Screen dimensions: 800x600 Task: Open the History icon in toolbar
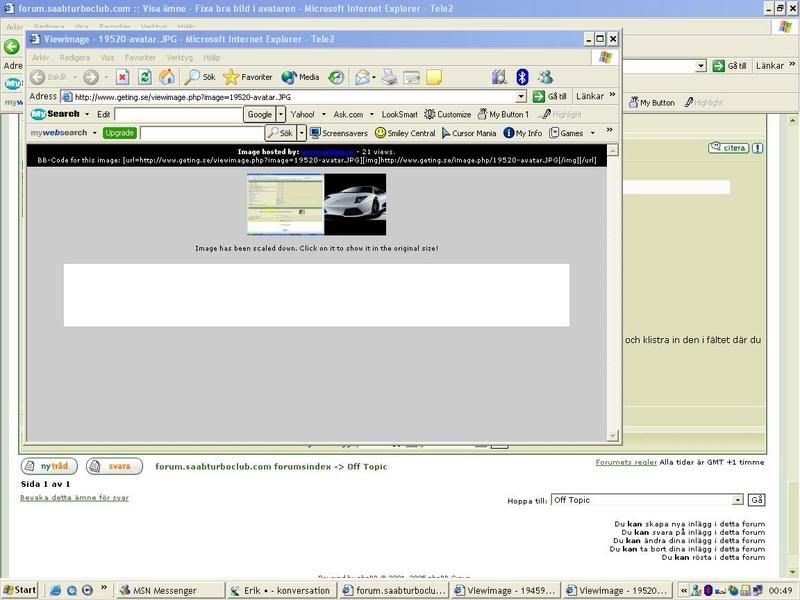(x=336, y=77)
